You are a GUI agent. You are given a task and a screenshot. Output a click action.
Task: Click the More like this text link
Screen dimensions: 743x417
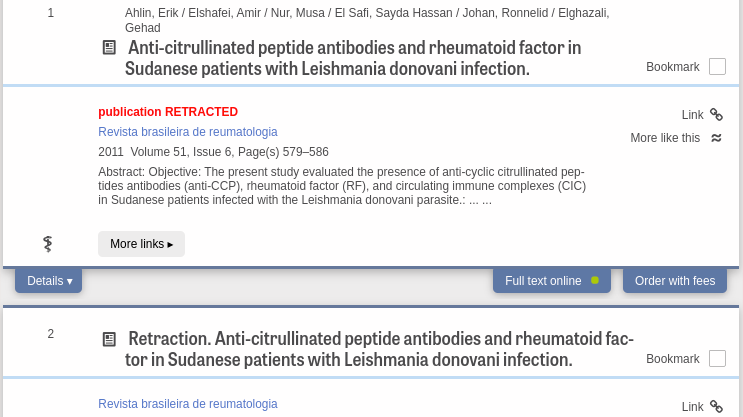(x=665, y=138)
